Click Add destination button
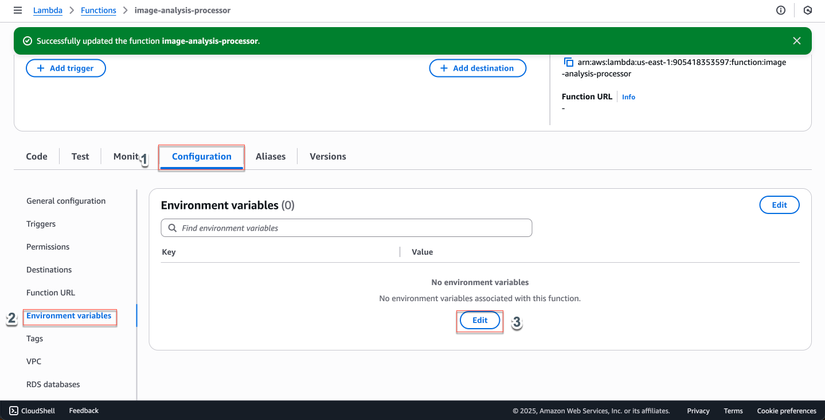The height and width of the screenshot is (420, 825). tap(478, 68)
